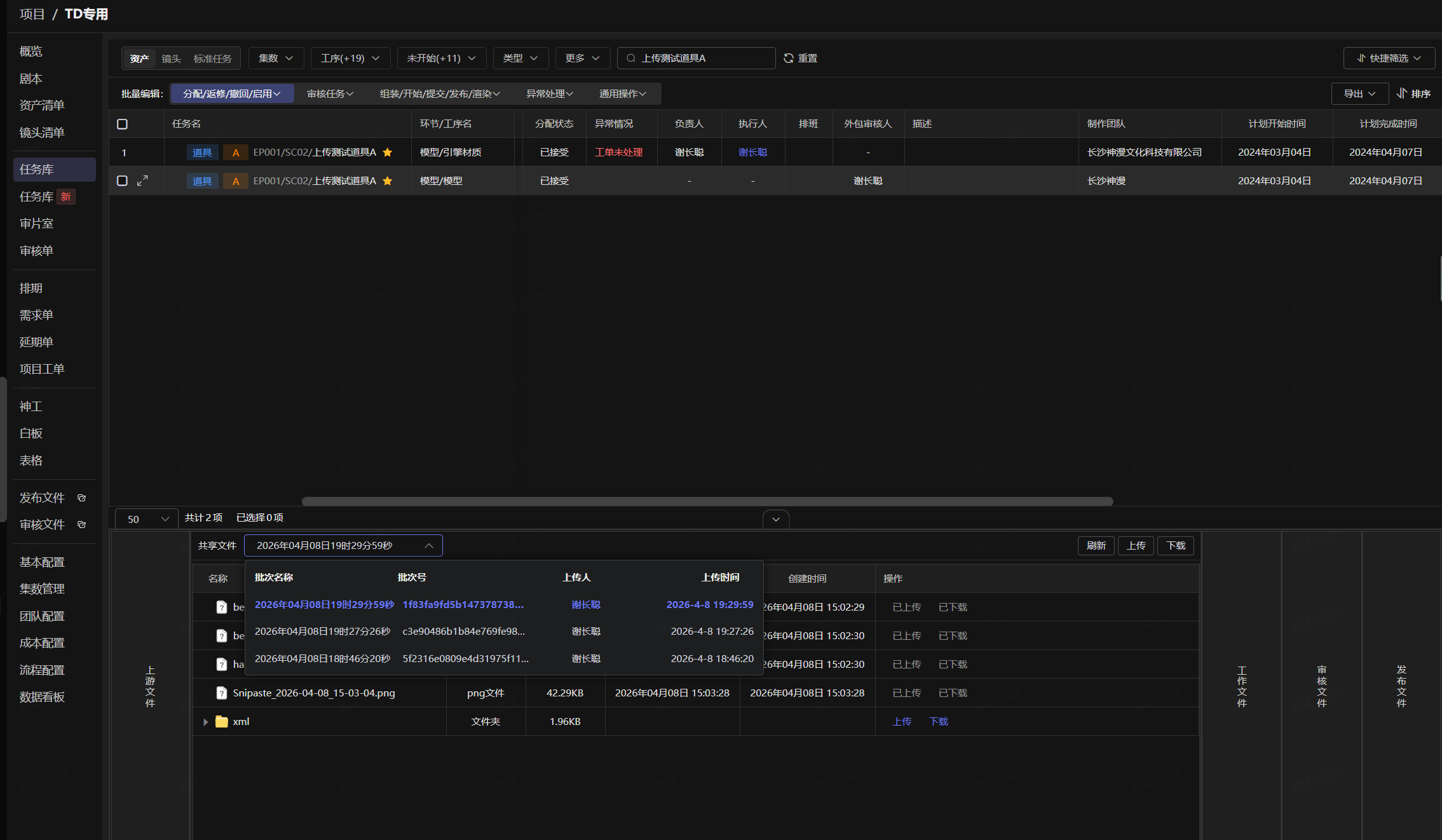Viewport: 1442px width, 840px height.
Task: Click the reset refresh icon beside 重置
Action: click(x=789, y=58)
